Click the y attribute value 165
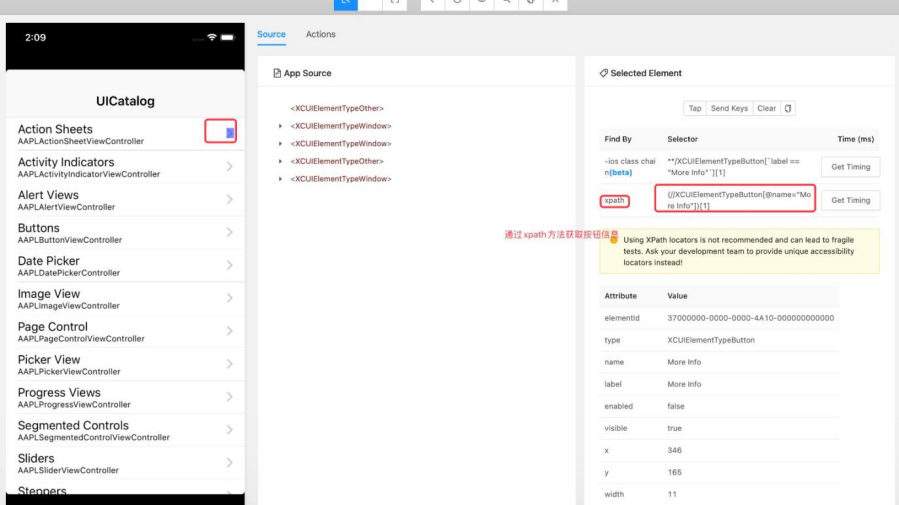This screenshot has height=505, width=899. (x=674, y=472)
